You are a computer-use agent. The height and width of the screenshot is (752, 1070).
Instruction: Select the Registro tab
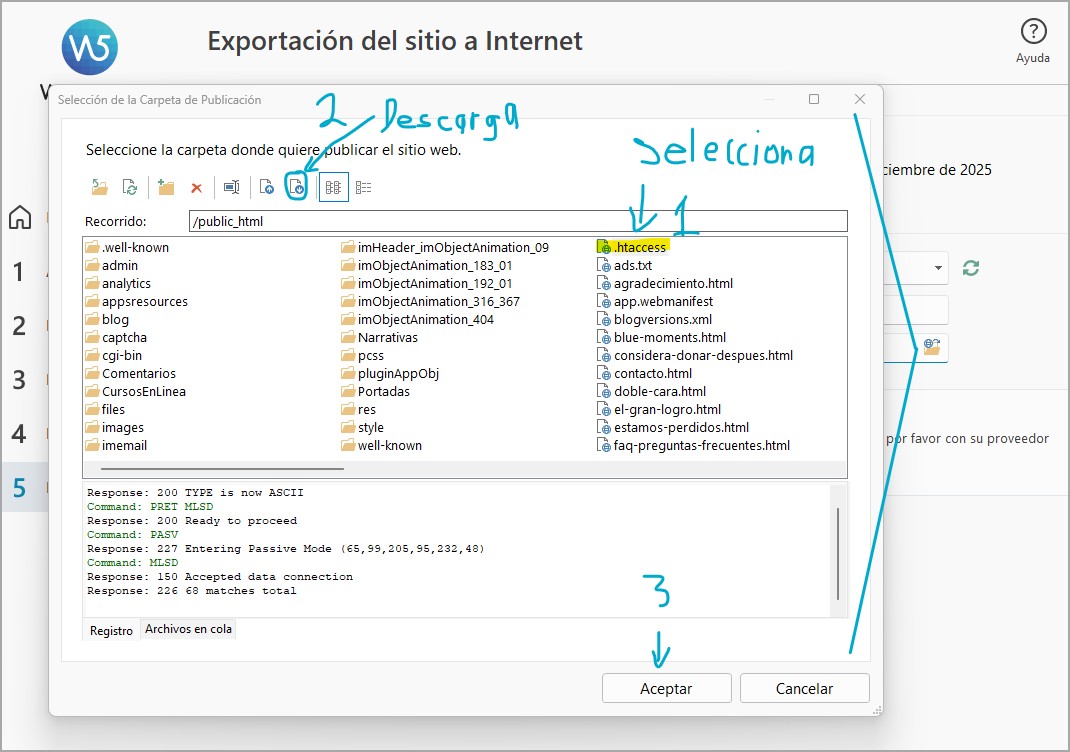[111, 630]
